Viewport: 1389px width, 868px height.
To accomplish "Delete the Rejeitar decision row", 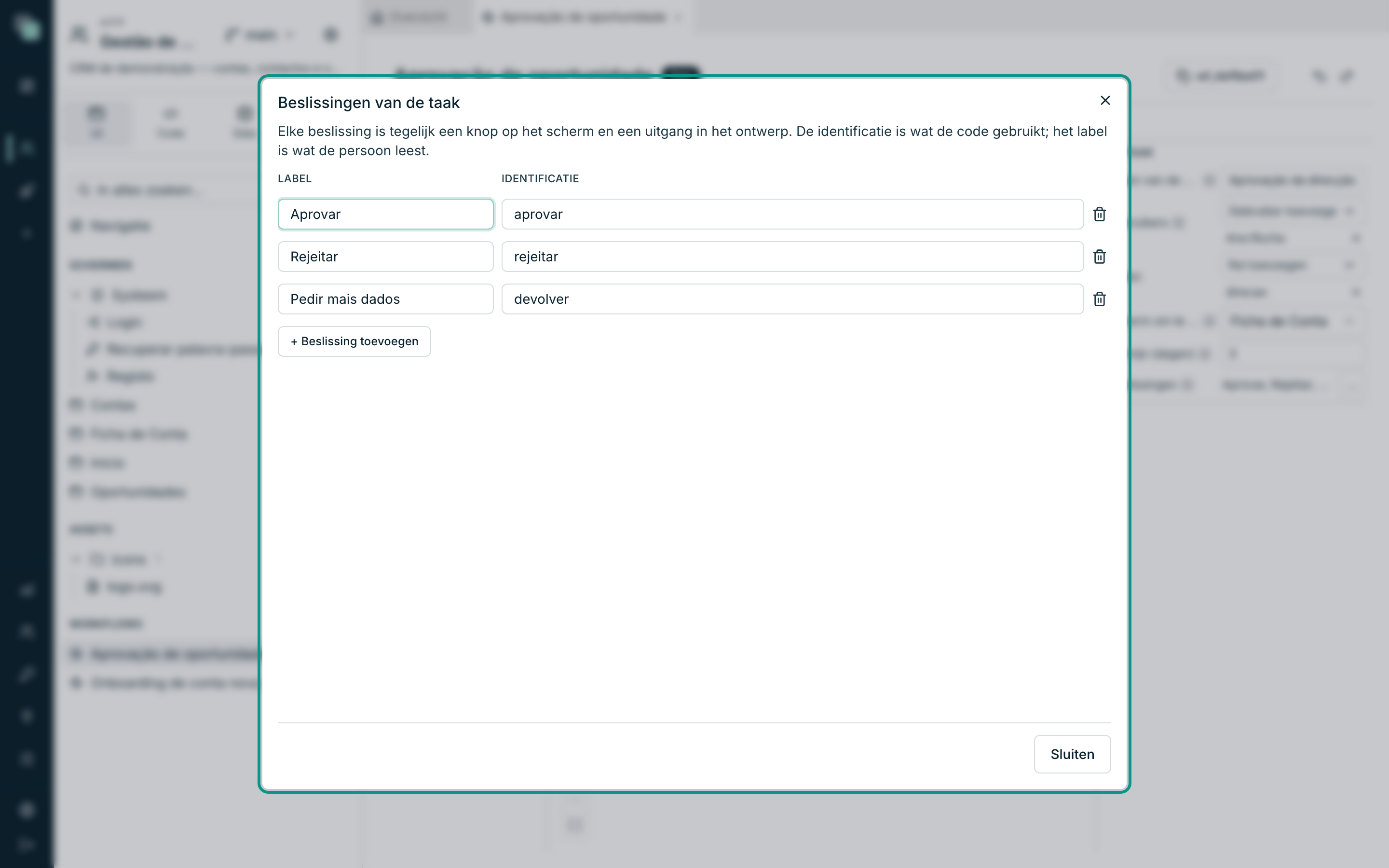I will coord(1099,257).
